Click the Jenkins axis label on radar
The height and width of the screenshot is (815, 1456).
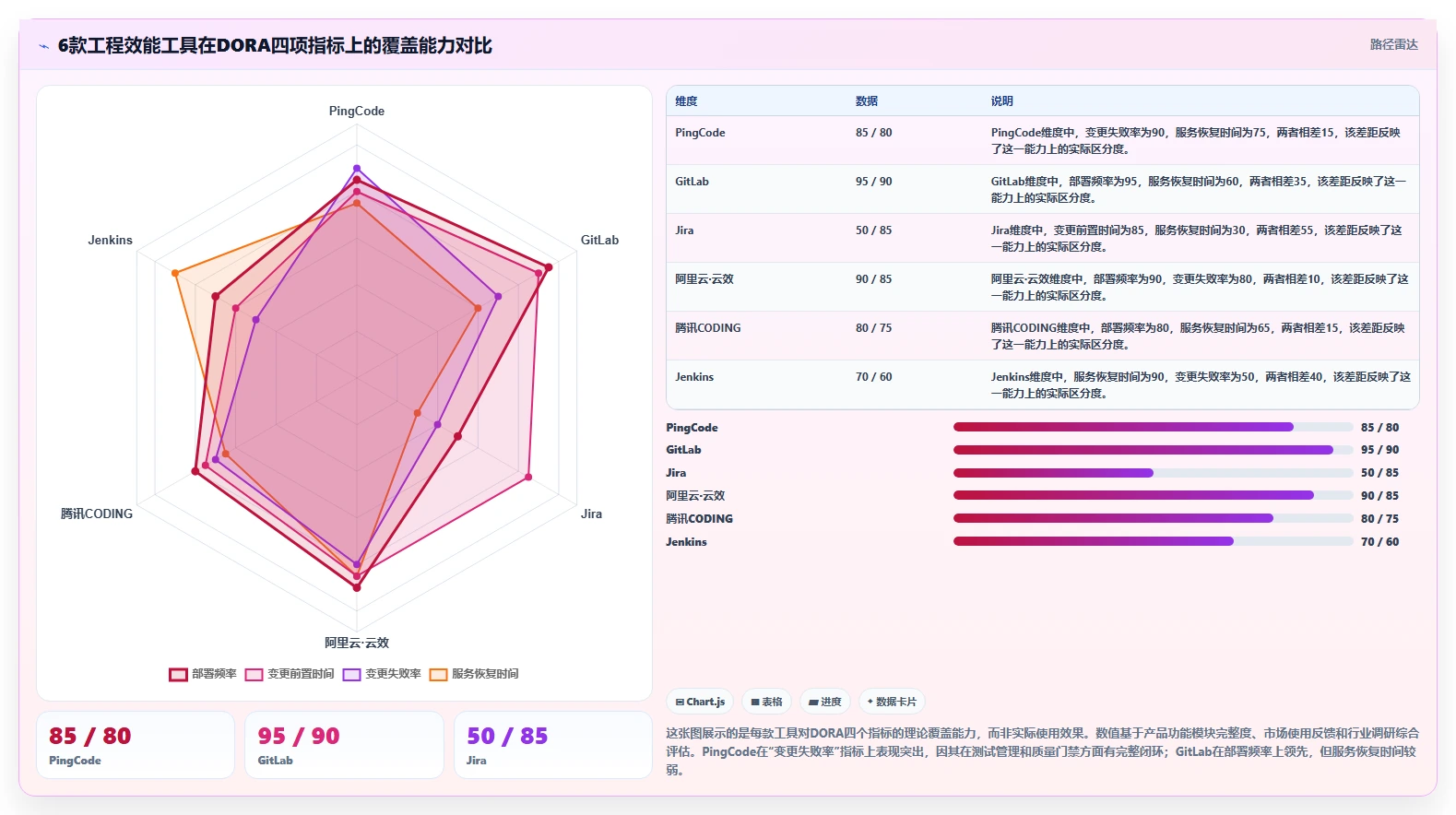coord(111,240)
